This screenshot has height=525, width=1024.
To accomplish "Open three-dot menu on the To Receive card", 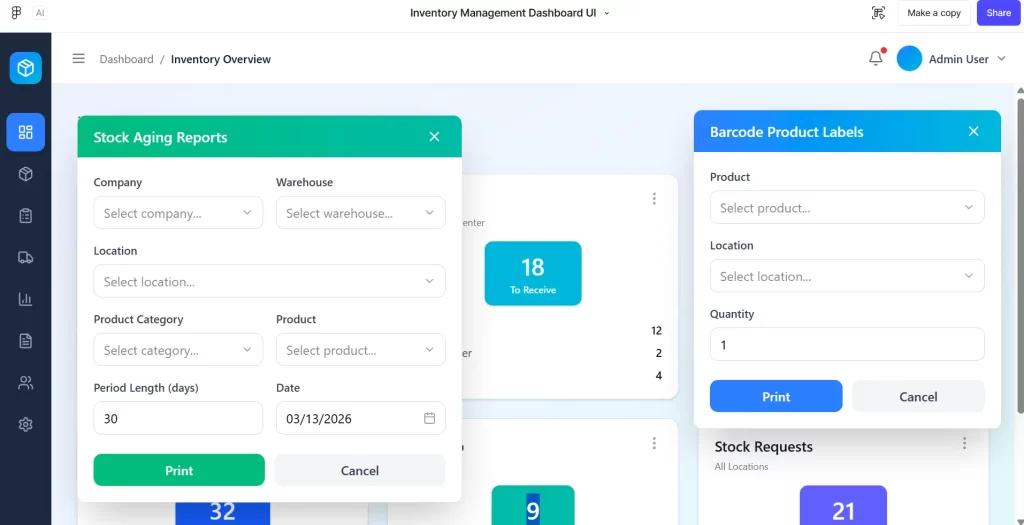I will pos(654,199).
